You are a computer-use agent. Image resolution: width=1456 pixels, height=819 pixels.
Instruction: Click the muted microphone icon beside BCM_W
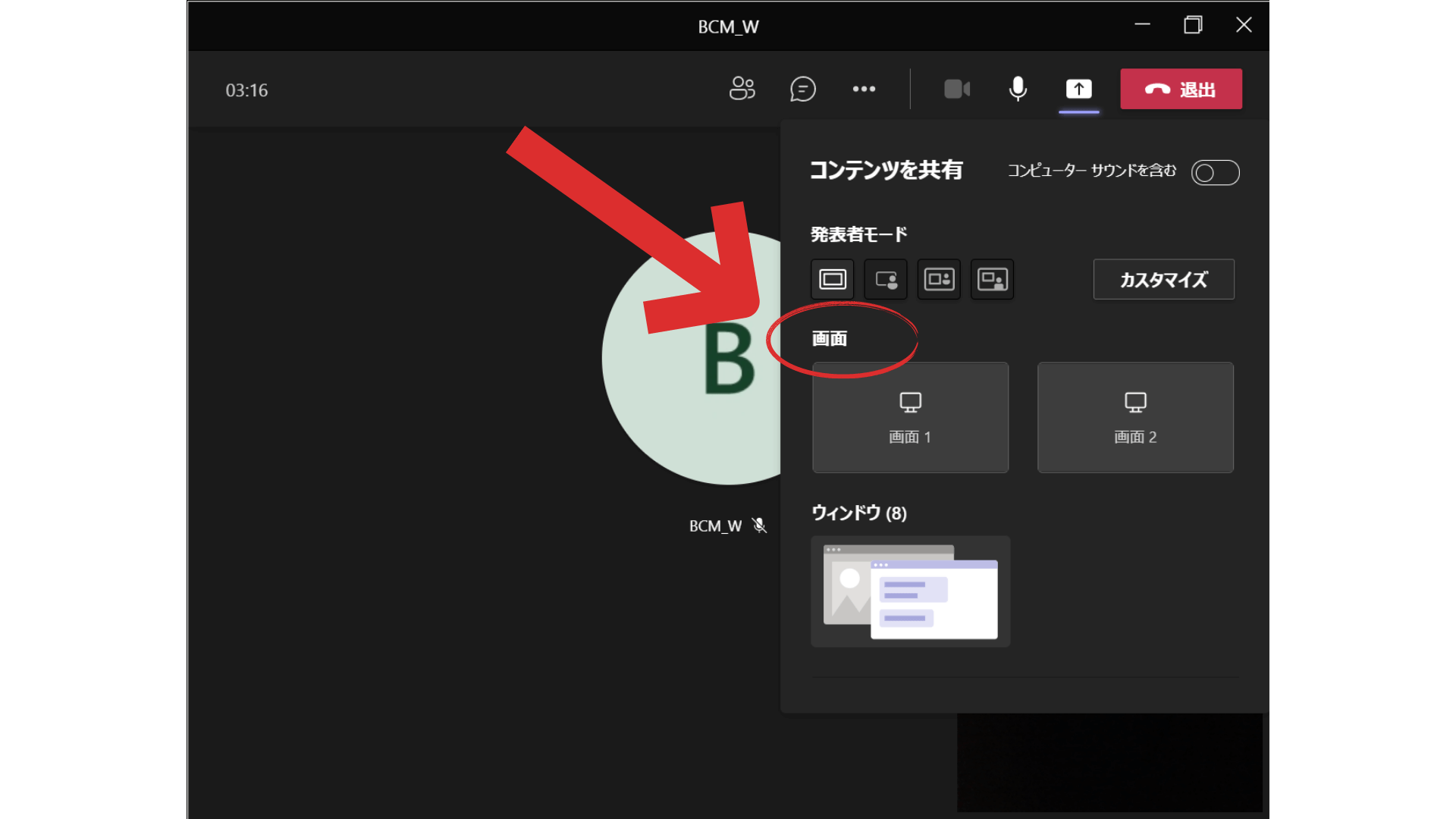point(758,525)
